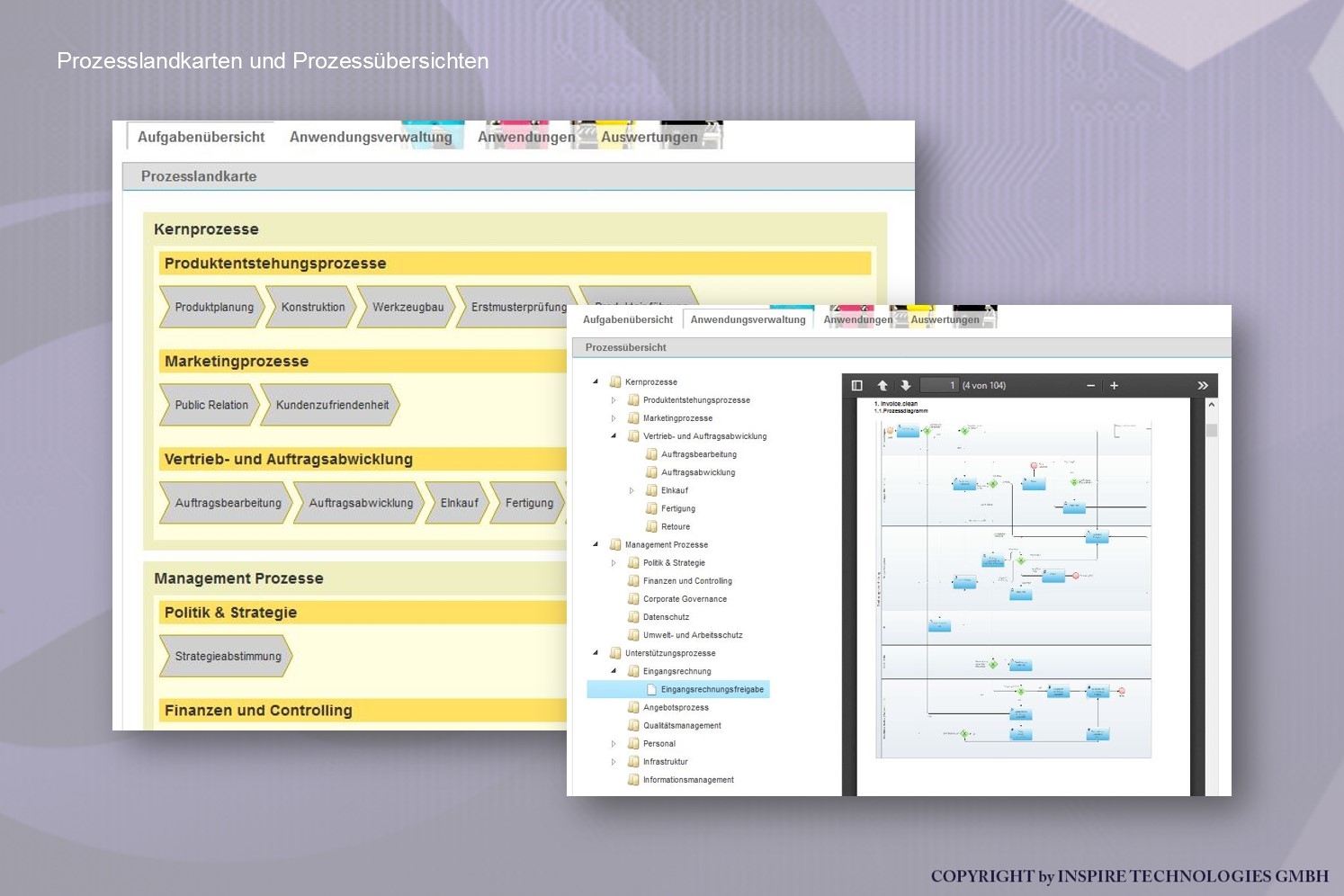Viewport: 1344px width, 896px height.
Task: Expand the Politik & Strategie tree node
Action: [614, 563]
